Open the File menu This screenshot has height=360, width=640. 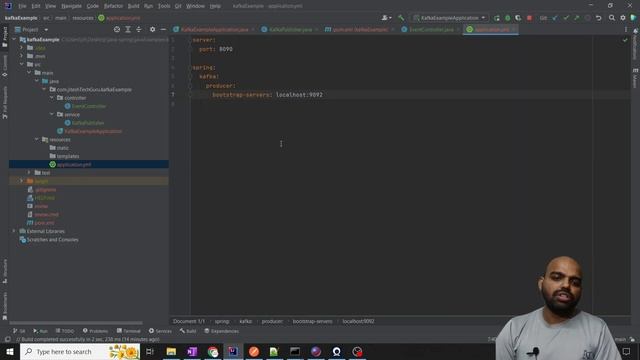(x=22, y=6)
